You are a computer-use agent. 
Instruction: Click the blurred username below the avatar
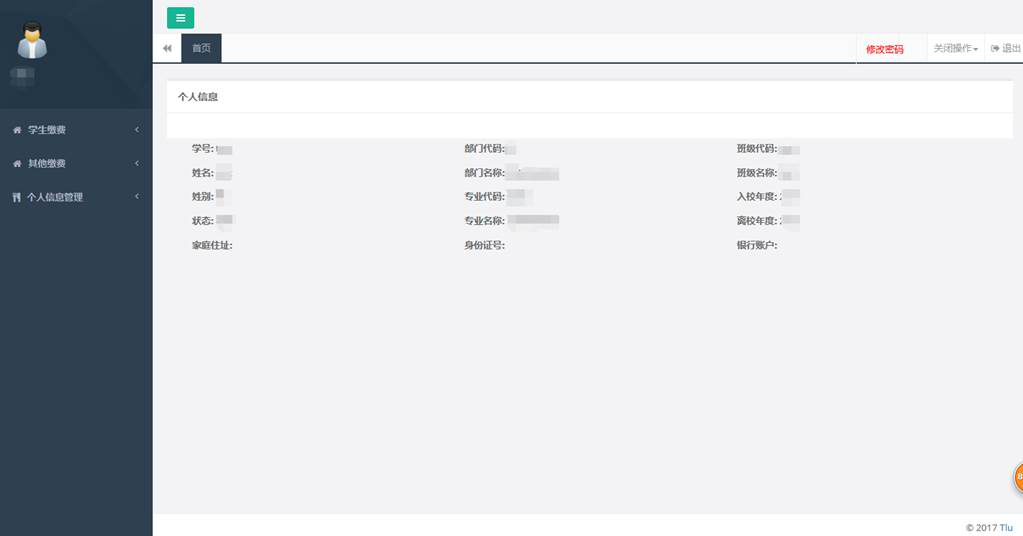[x=23, y=75]
